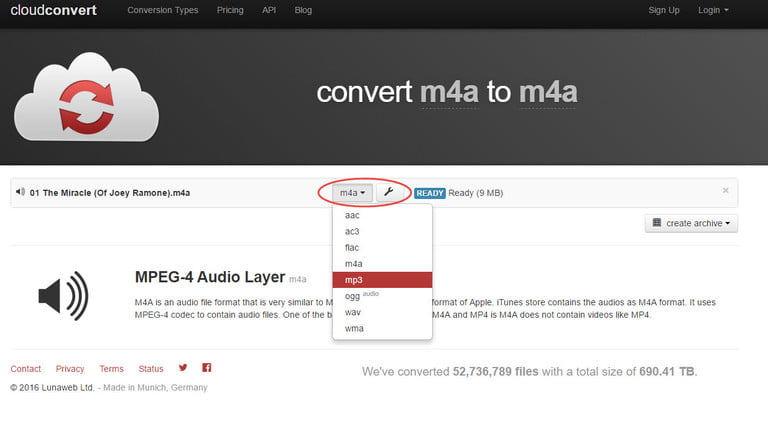This screenshot has width=768, height=421.
Task: Click the source m4a format in the headline
Action: 449,92
